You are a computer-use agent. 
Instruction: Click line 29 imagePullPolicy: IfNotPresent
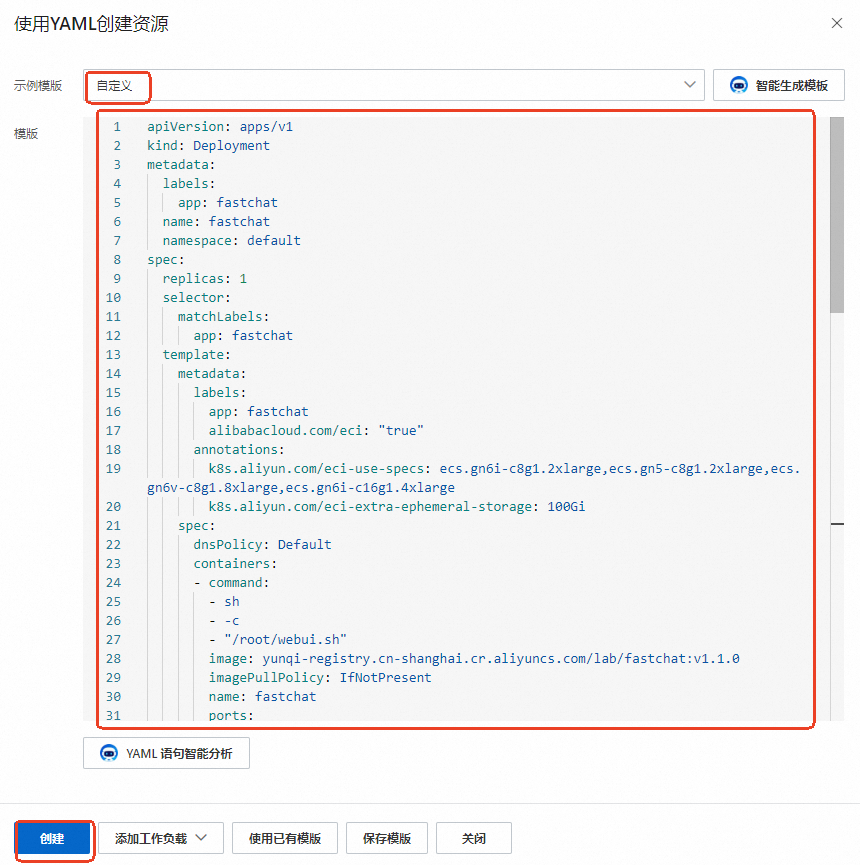(x=320, y=677)
